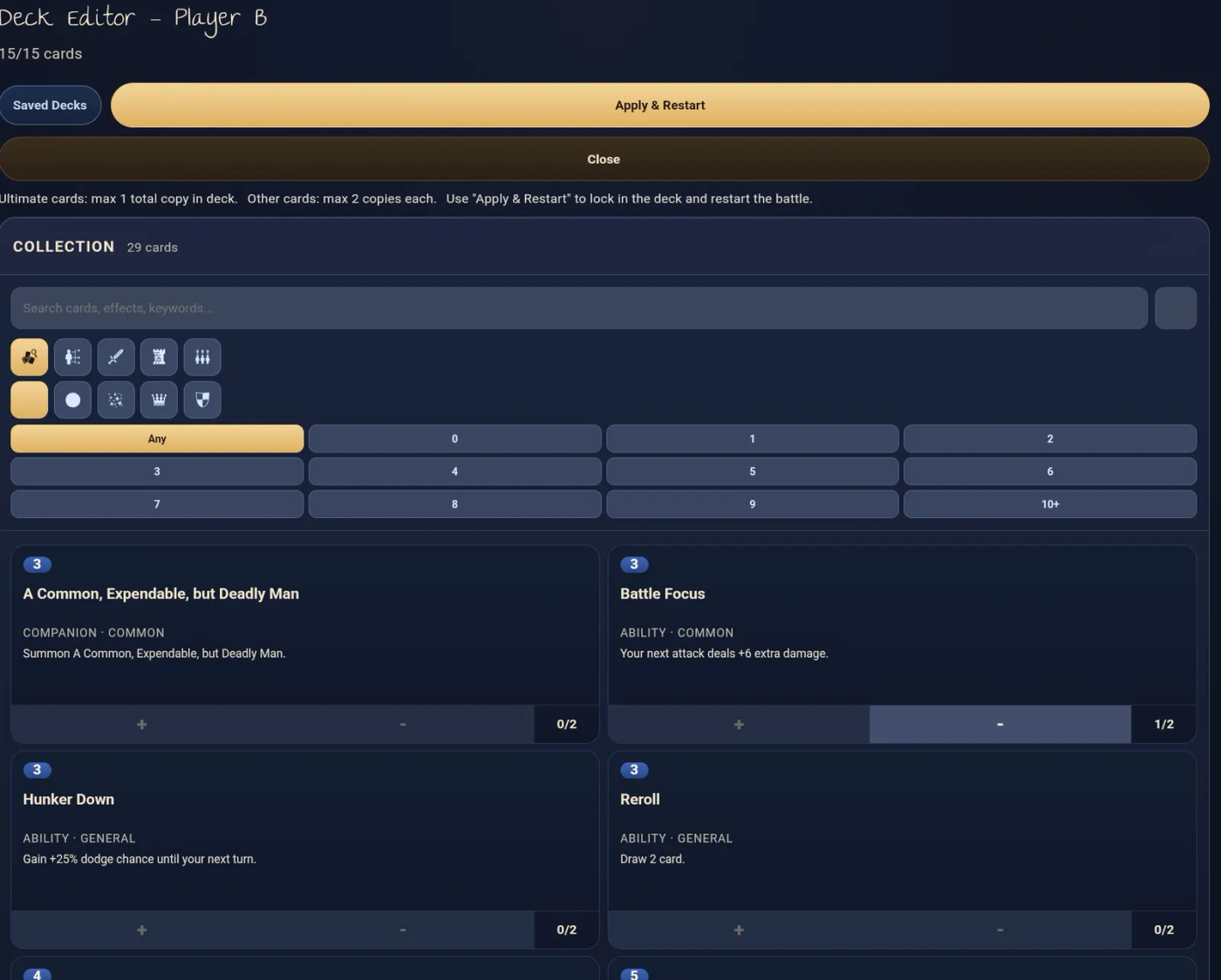Viewport: 1221px width, 980px height.
Task: Remove a copy of Reroll
Action: pos(1000,929)
